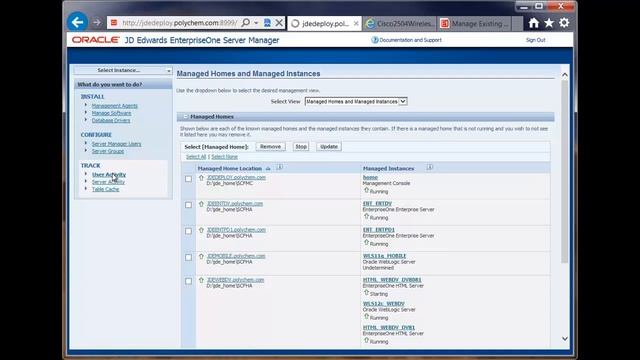Click info icon beside Managed Instances header

[x=430, y=167]
